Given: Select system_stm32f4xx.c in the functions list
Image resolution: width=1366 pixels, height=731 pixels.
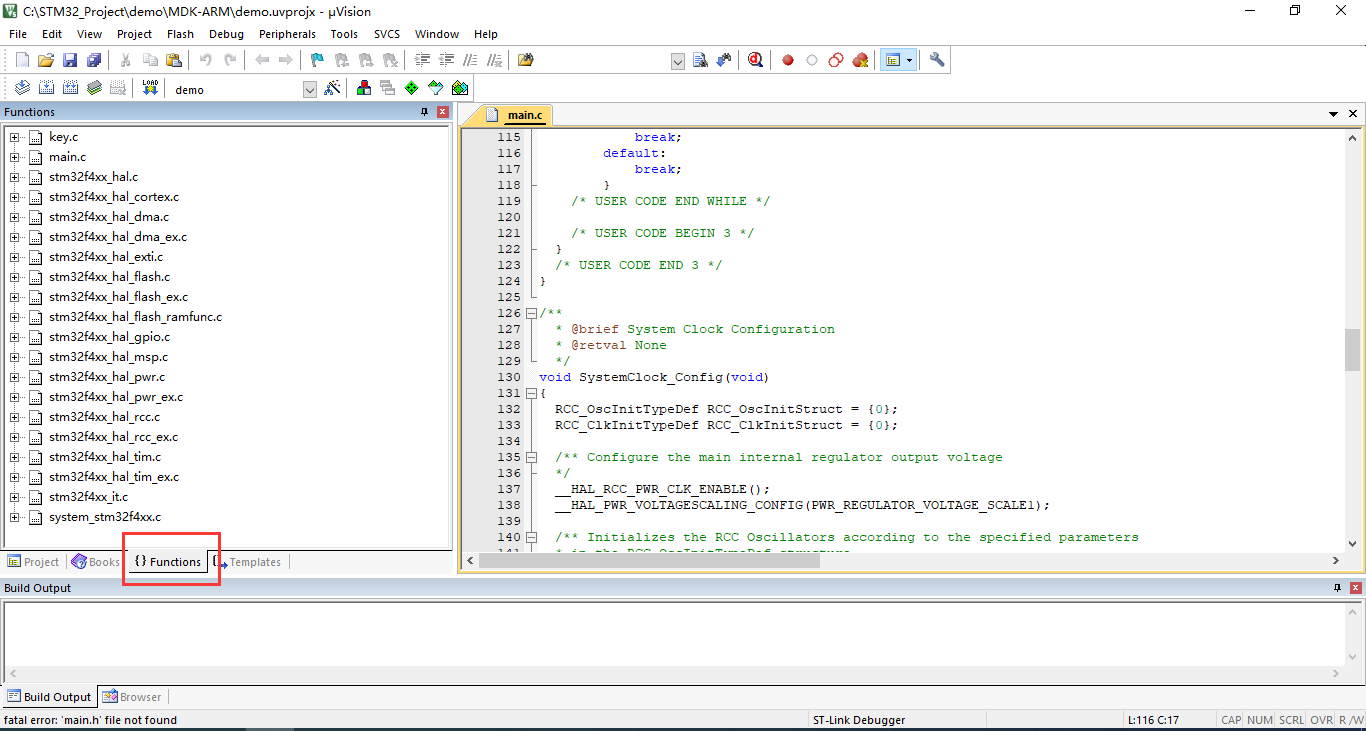Looking at the screenshot, I should pyautogui.click(x=104, y=517).
